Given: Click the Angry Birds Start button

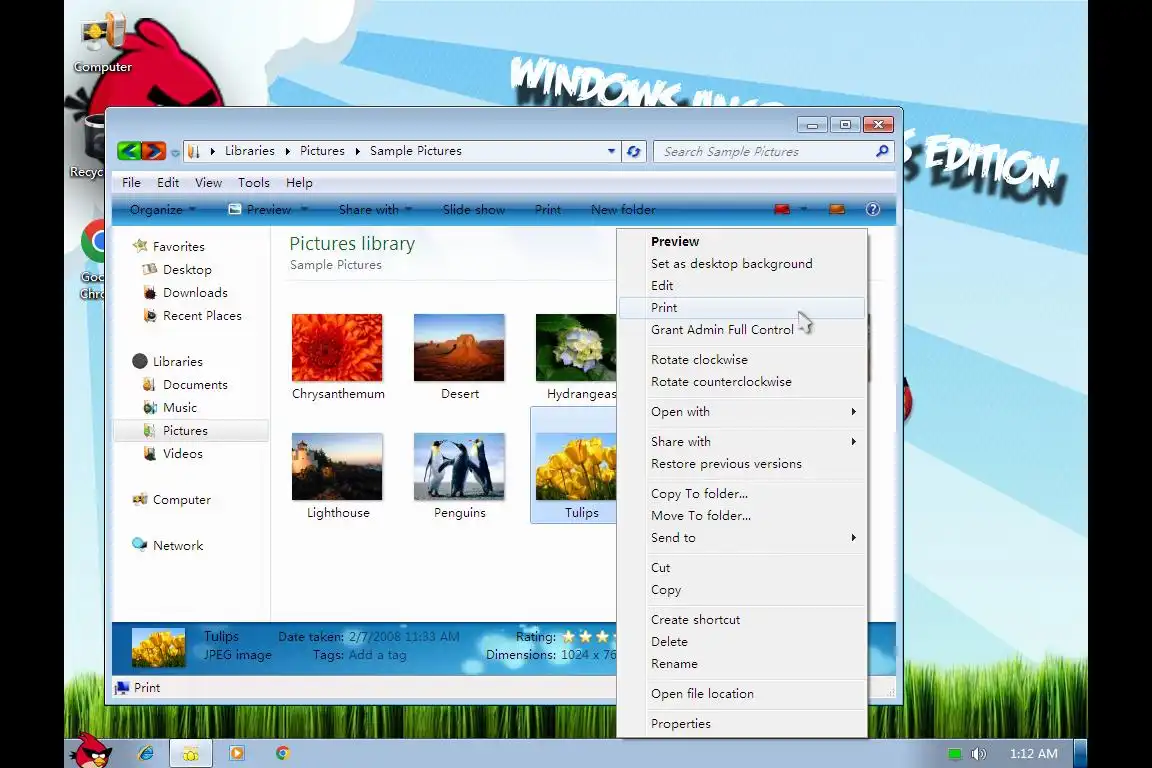Looking at the screenshot, I should pos(92,751).
